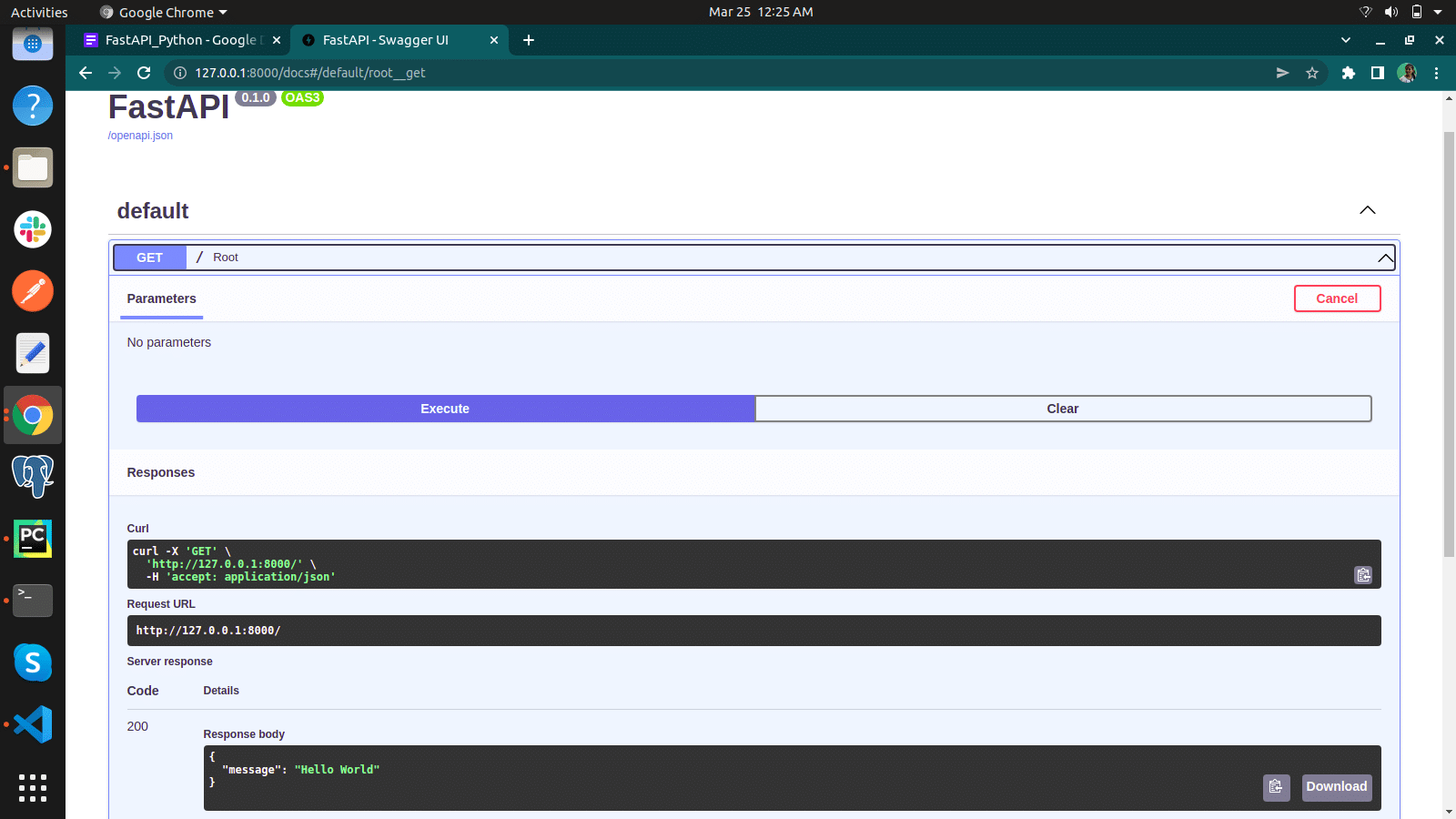Open the terminal from the dock
This screenshot has height=819, width=1456.
(x=33, y=601)
